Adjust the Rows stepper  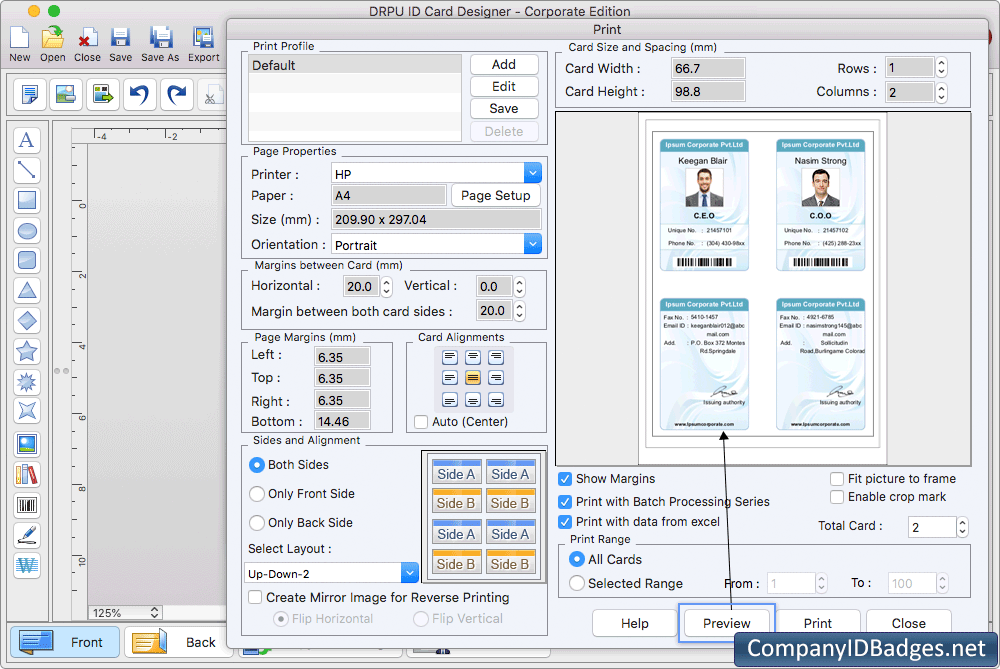(941, 68)
